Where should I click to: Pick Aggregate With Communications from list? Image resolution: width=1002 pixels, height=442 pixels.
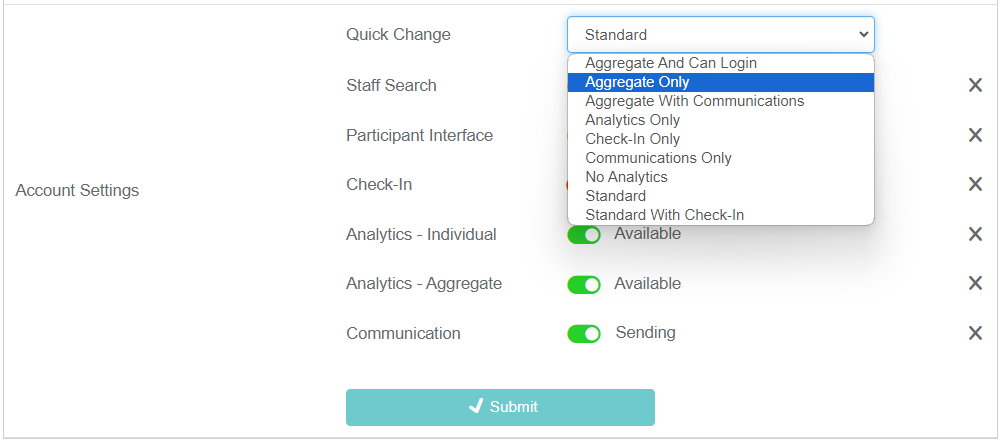[x=694, y=101]
